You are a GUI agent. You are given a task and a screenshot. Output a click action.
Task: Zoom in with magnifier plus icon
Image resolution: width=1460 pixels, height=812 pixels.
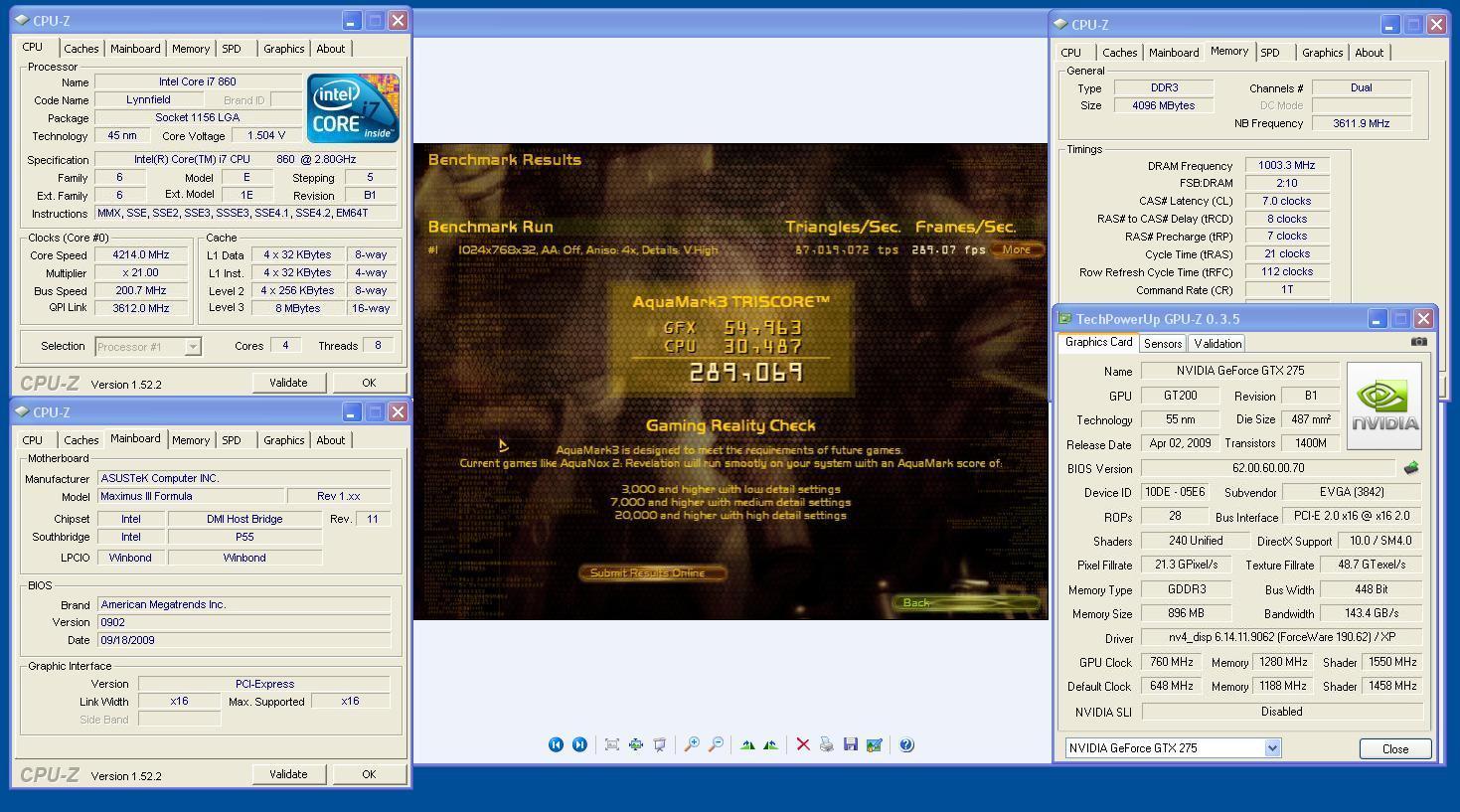[692, 744]
